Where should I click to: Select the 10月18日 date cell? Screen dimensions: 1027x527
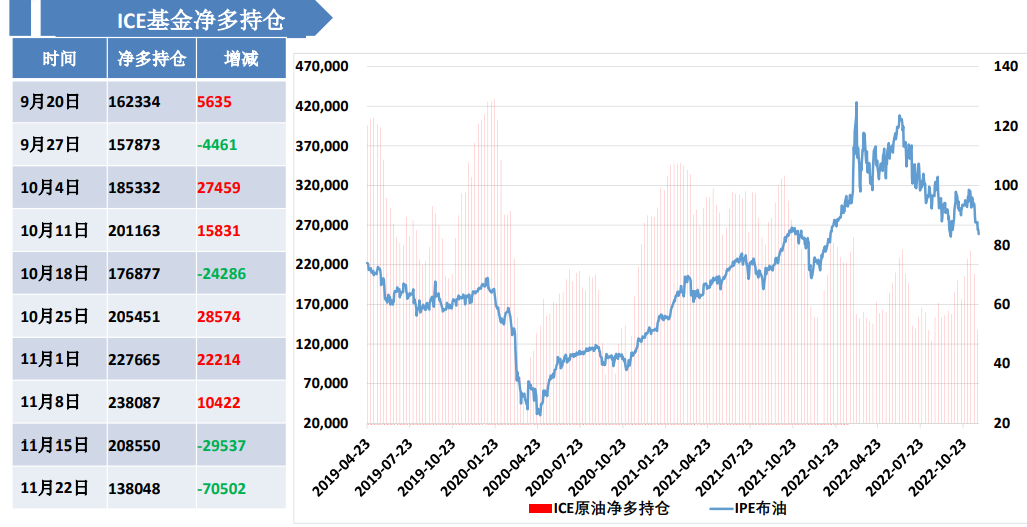coord(54,273)
